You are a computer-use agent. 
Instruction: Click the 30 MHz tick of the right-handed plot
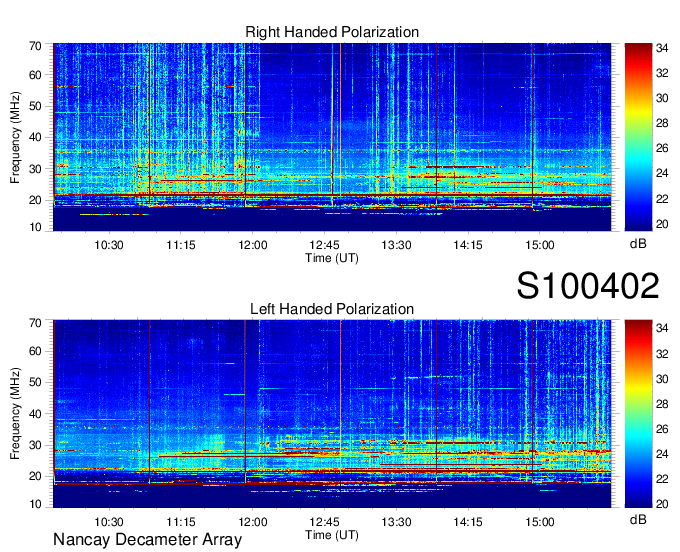(35, 170)
